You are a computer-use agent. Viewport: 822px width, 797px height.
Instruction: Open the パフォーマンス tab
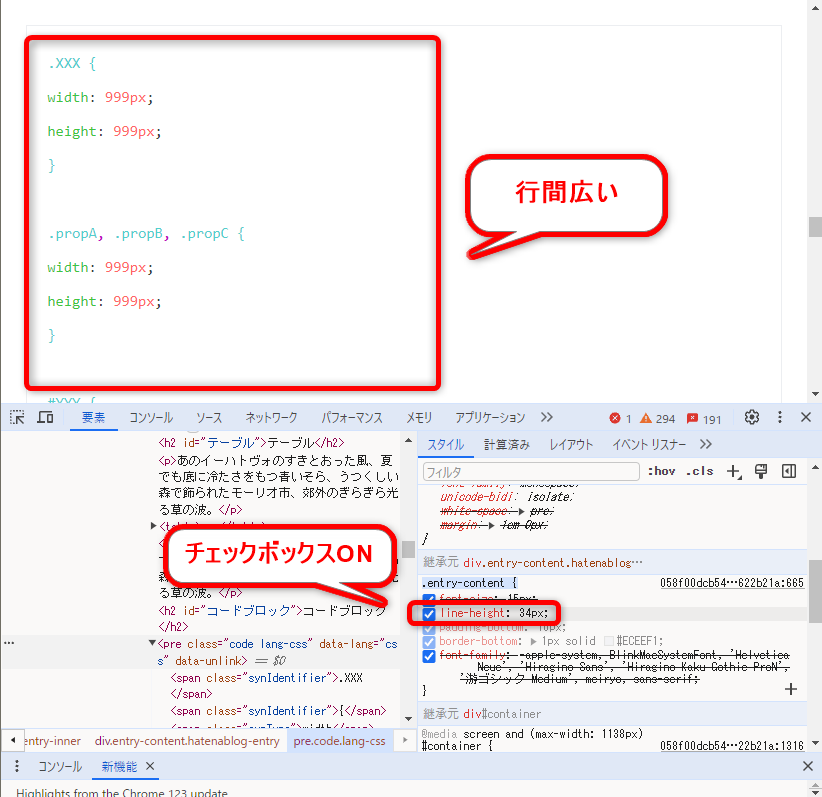[x=352, y=417]
